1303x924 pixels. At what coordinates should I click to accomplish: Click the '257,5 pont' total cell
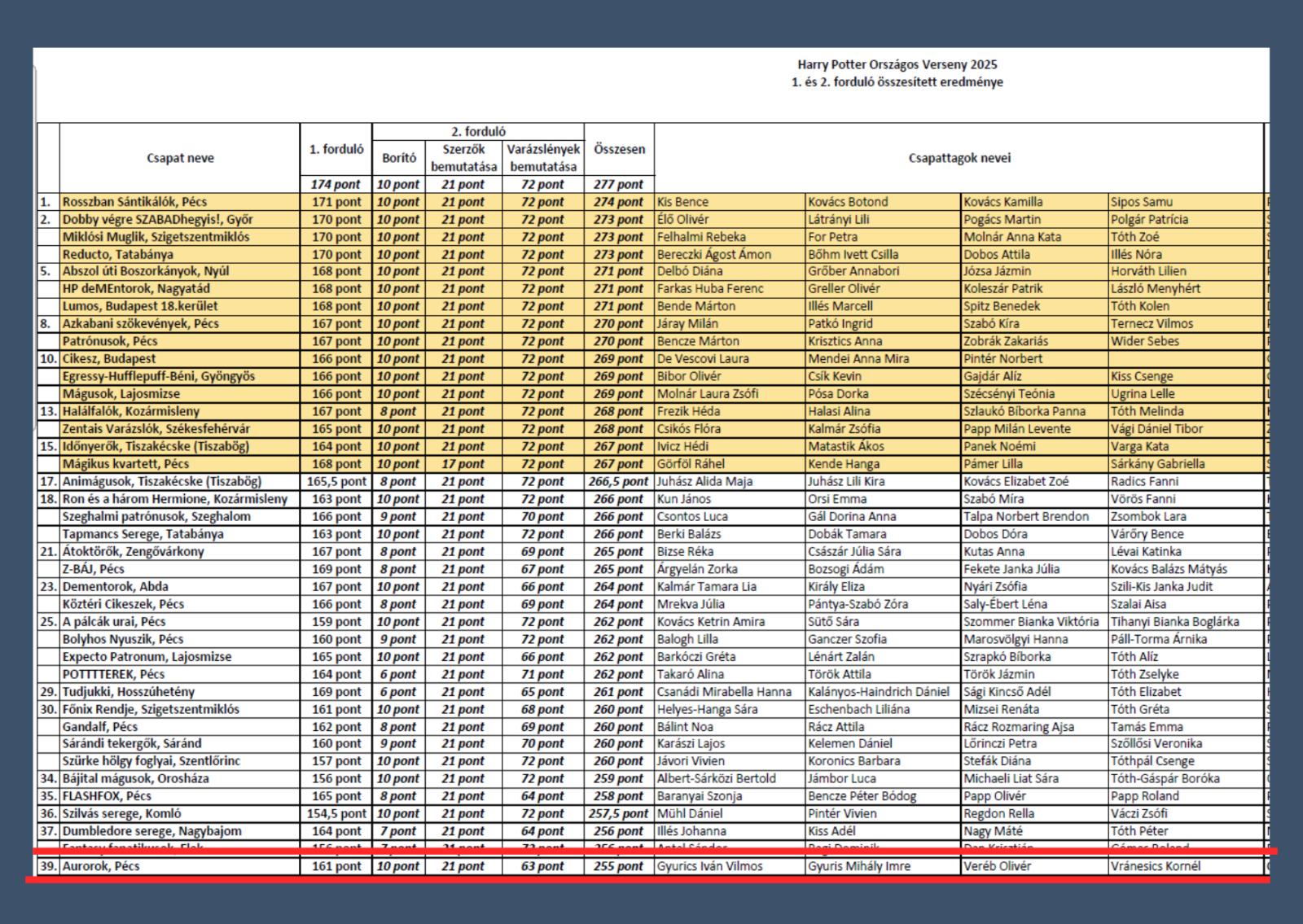click(619, 813)
